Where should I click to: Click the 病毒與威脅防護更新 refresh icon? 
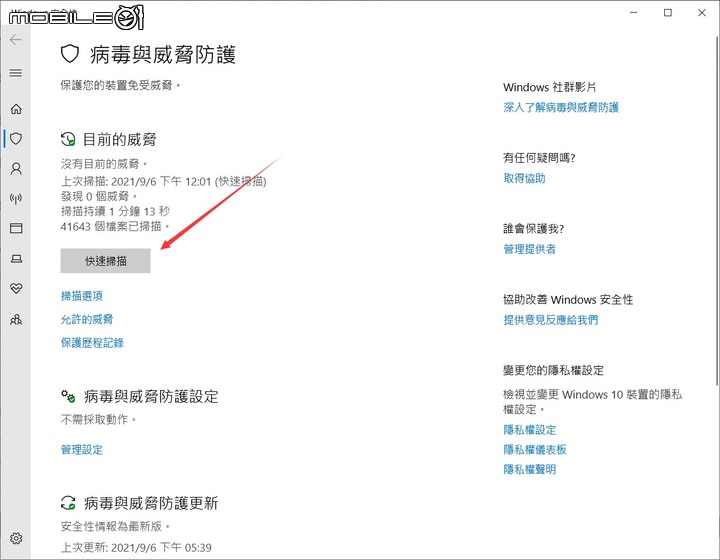coord(68,503)
